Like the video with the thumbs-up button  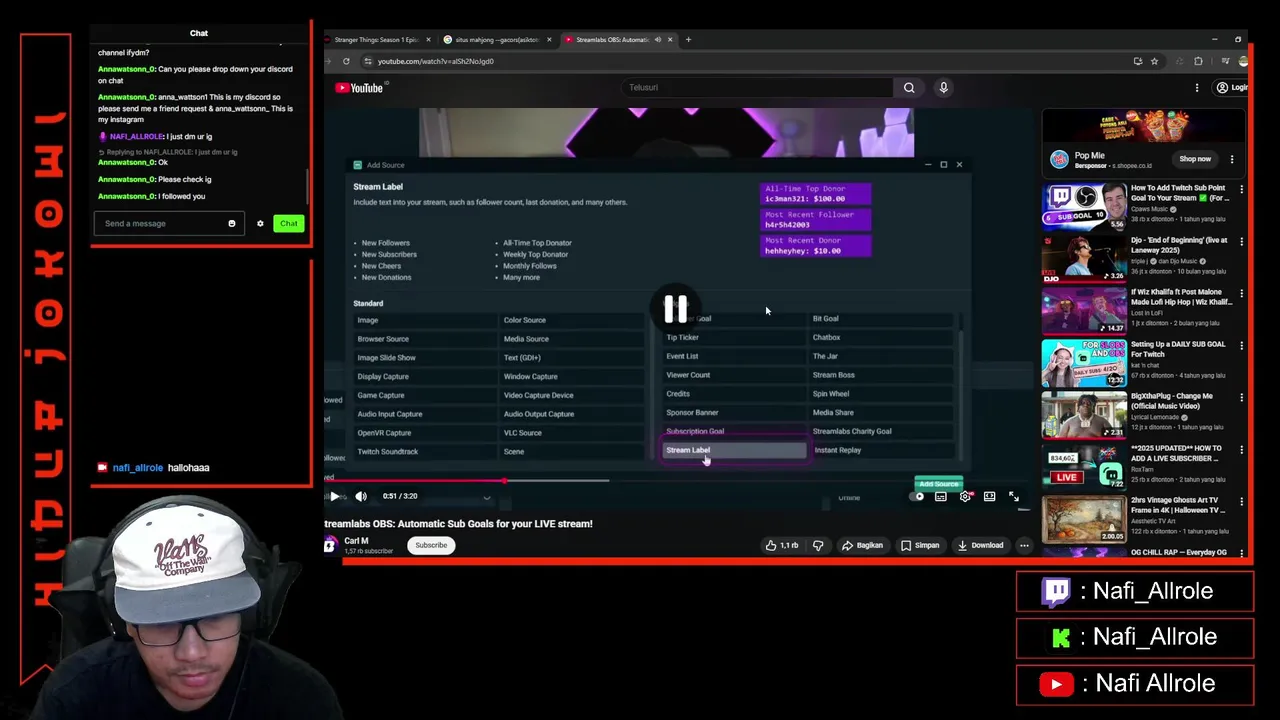pos(783,545)
